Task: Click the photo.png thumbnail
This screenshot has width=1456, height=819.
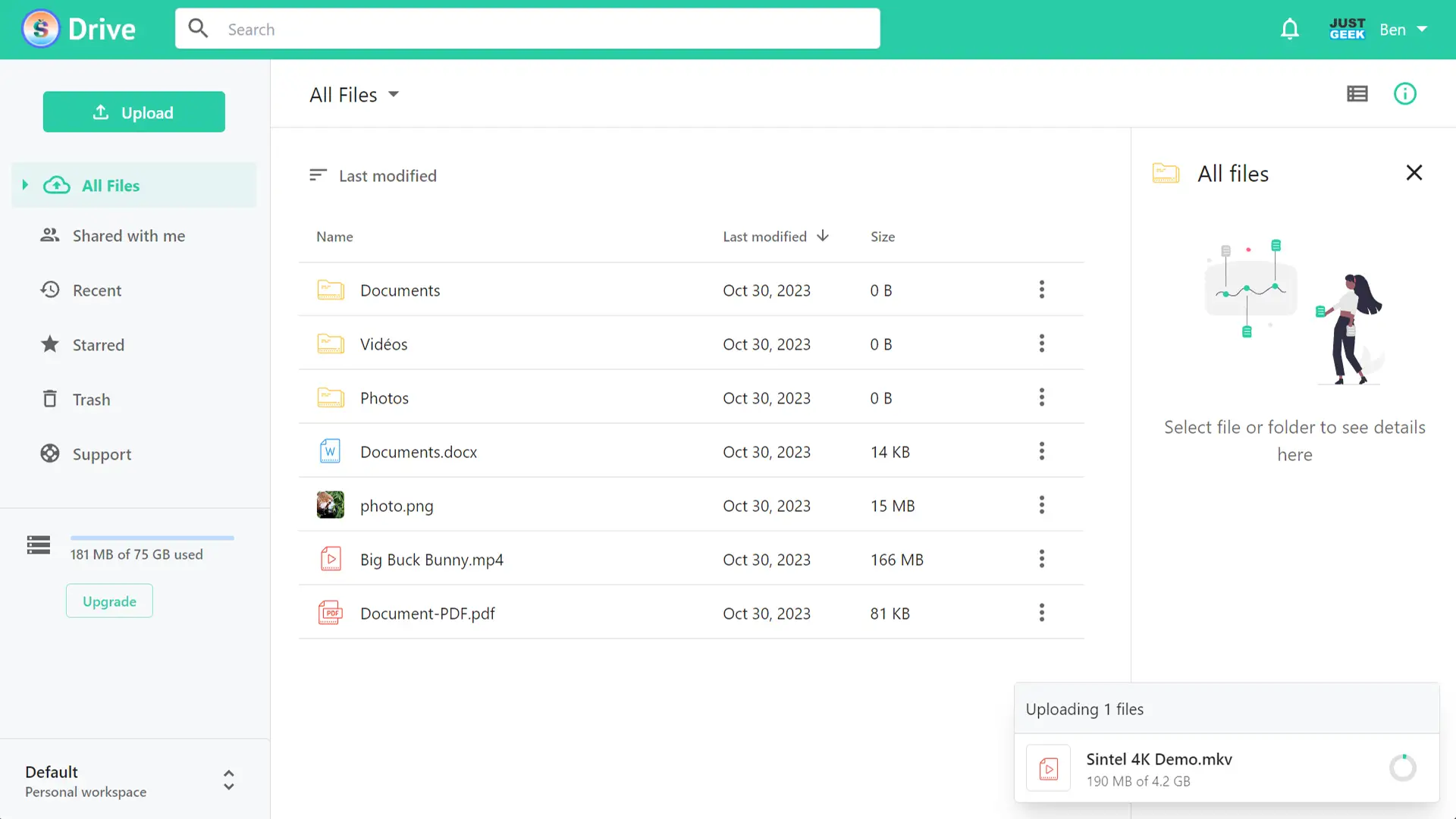Action: (x=331, y=505)
